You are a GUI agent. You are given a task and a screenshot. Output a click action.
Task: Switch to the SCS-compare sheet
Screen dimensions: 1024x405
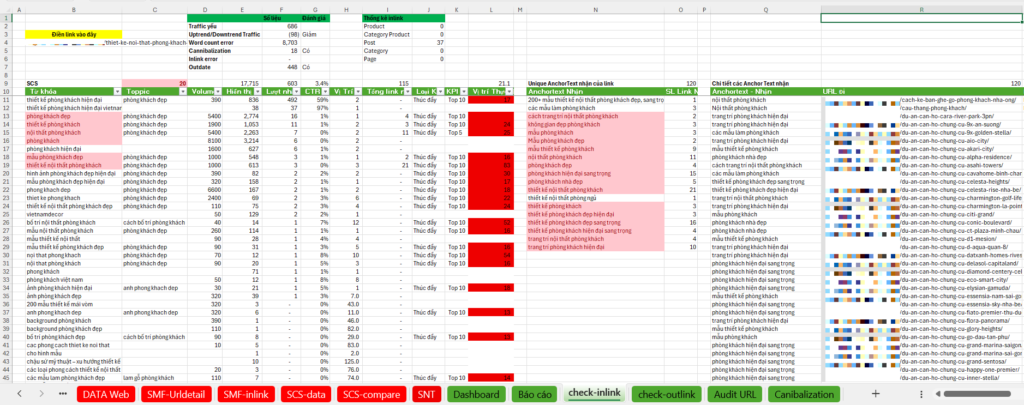[371, 394]
